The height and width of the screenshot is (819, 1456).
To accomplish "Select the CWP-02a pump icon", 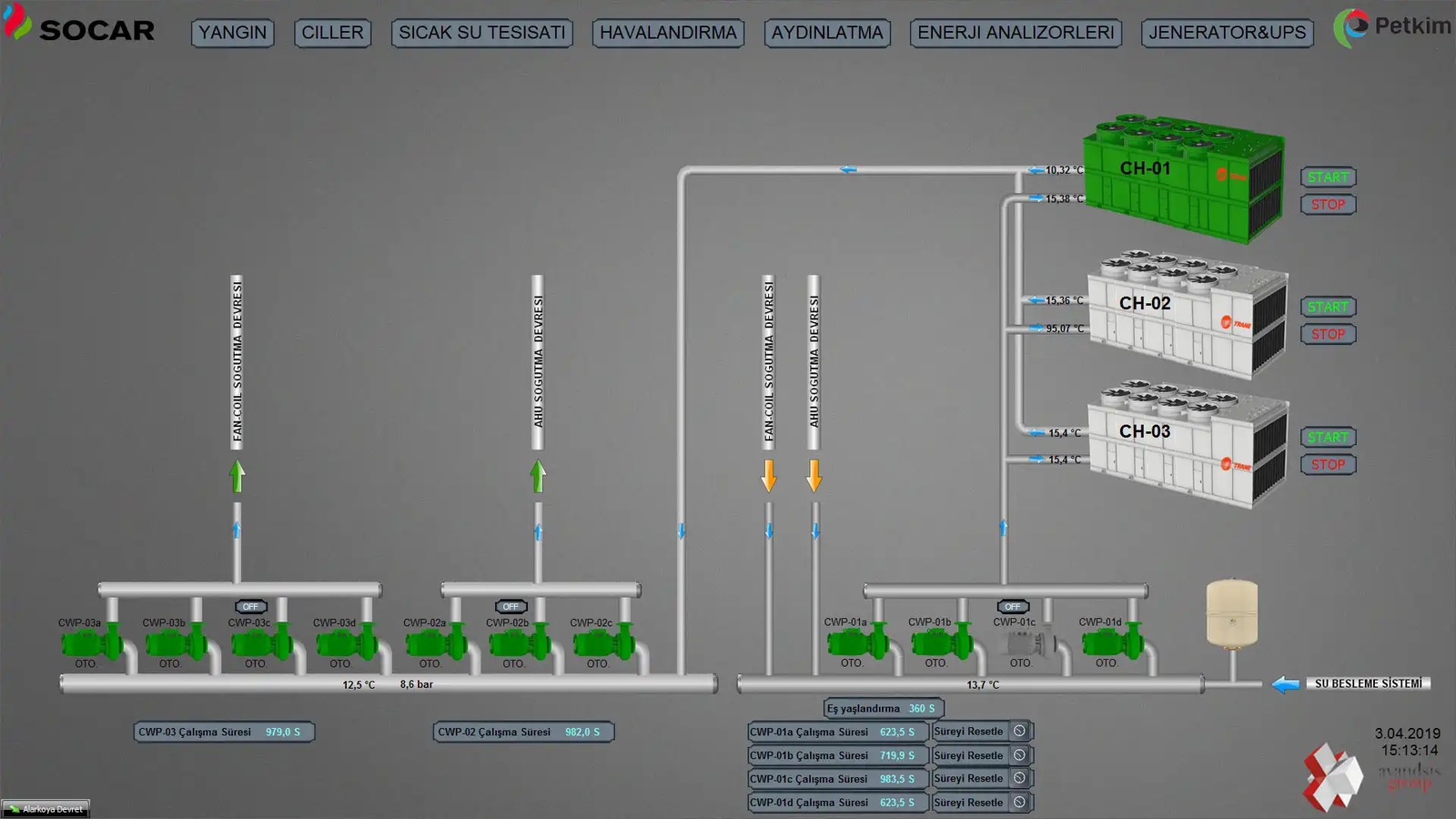I will (x=435, y=643).
